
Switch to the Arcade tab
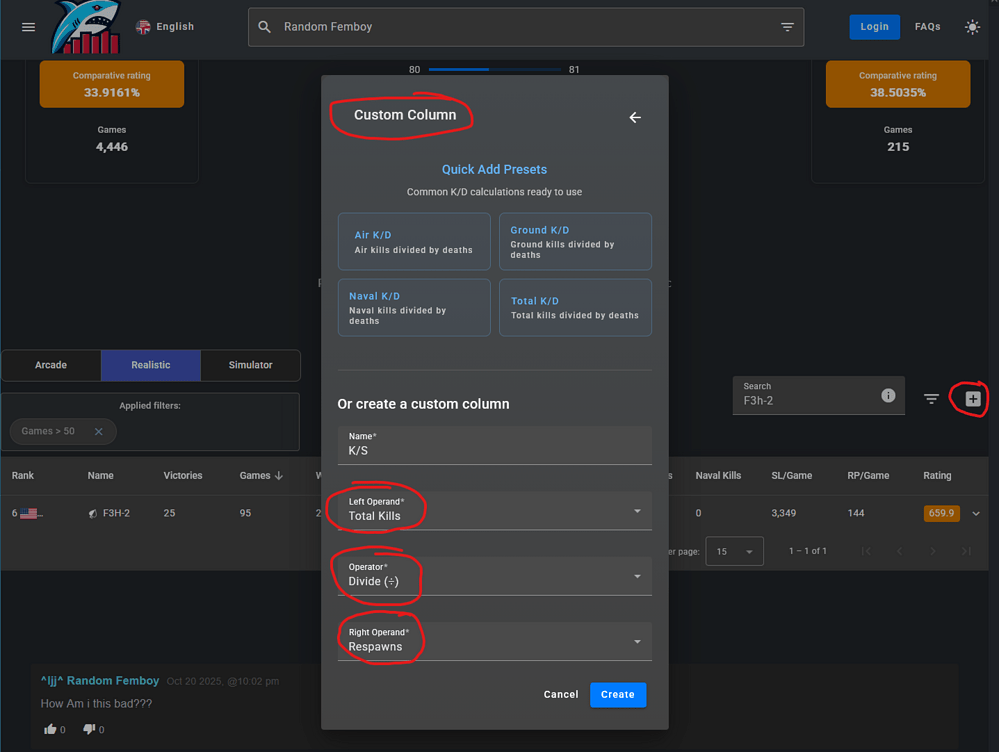click(x=51, y=365)
